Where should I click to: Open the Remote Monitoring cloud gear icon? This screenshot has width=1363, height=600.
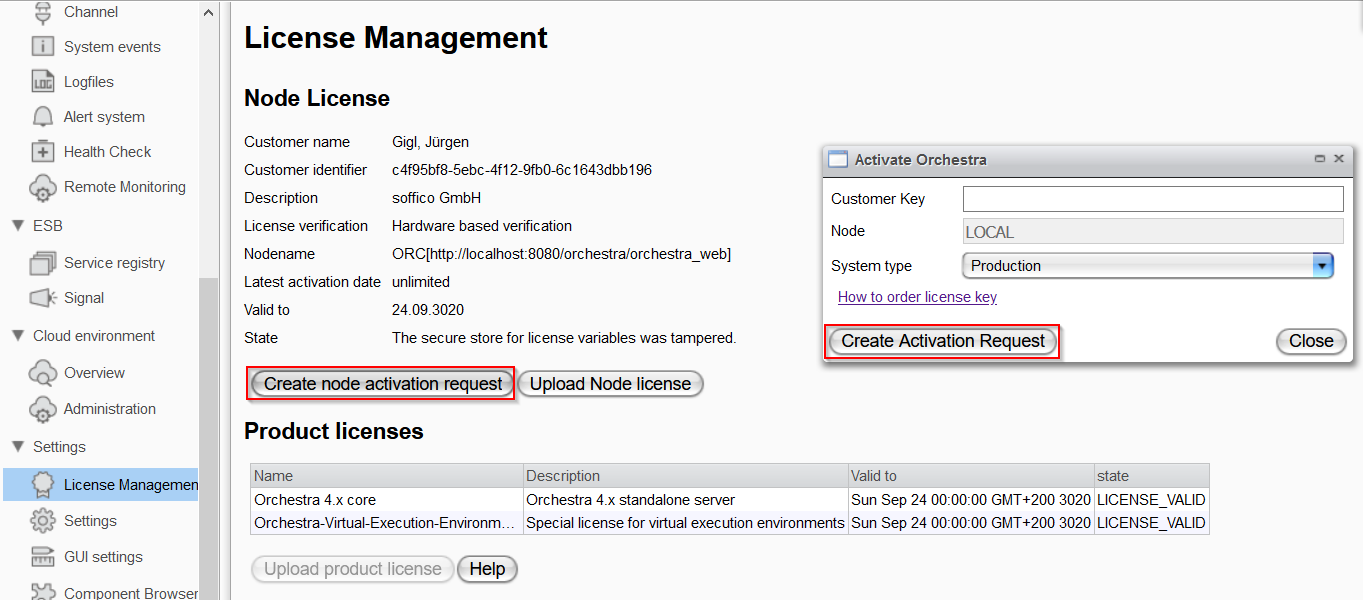pyautogui.click(x=42, y=187)
